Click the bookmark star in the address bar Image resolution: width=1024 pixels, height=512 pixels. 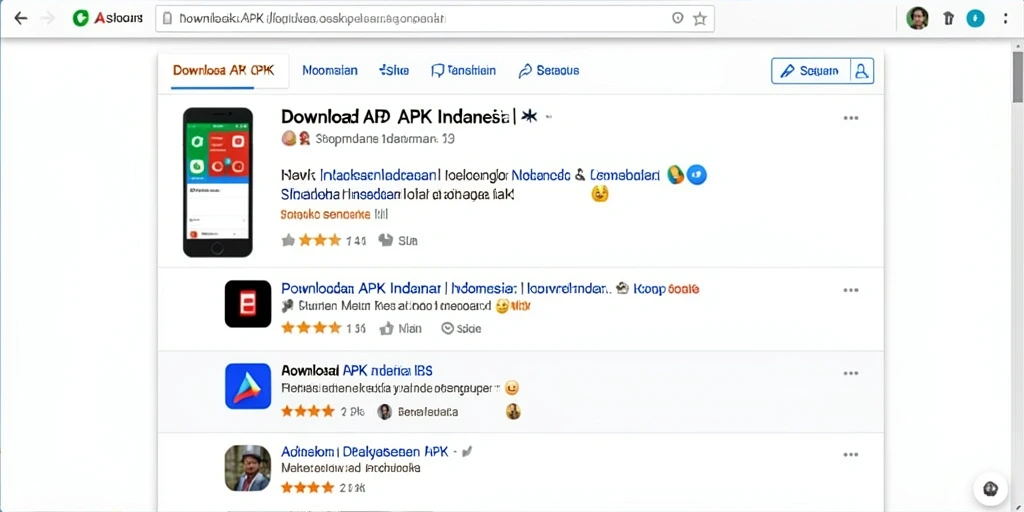tap(699, 19)
